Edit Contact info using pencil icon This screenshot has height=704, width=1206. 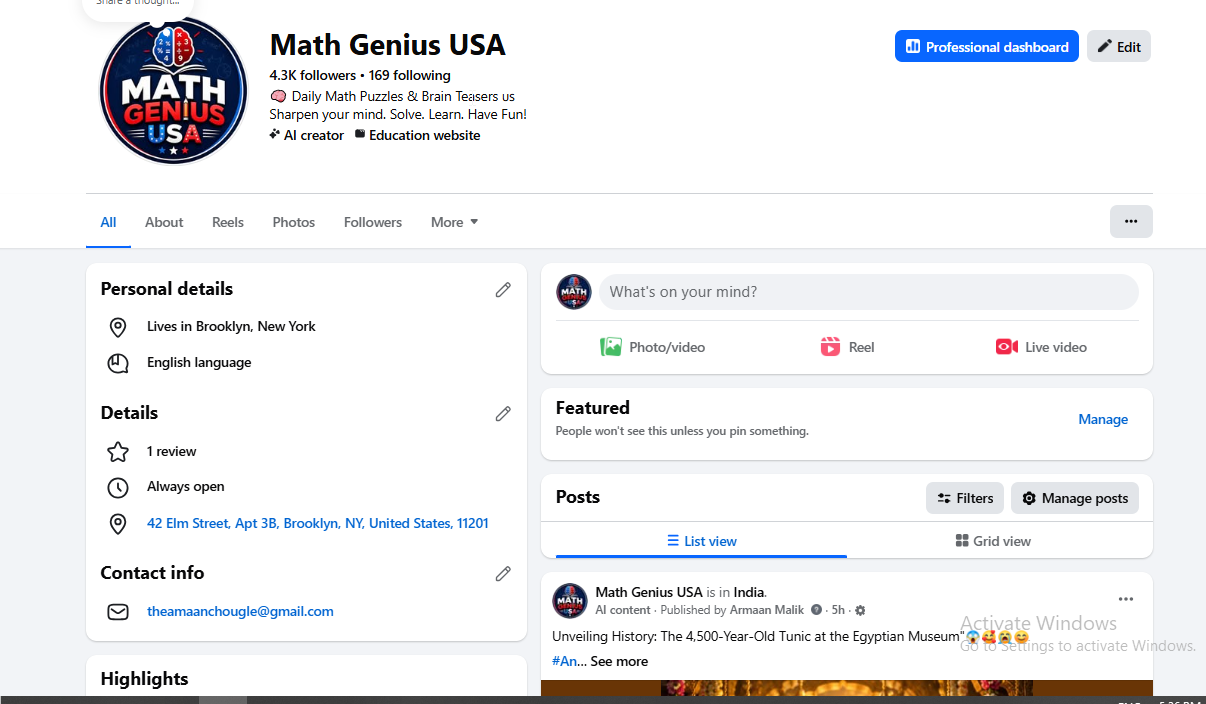tap(503, 573)
